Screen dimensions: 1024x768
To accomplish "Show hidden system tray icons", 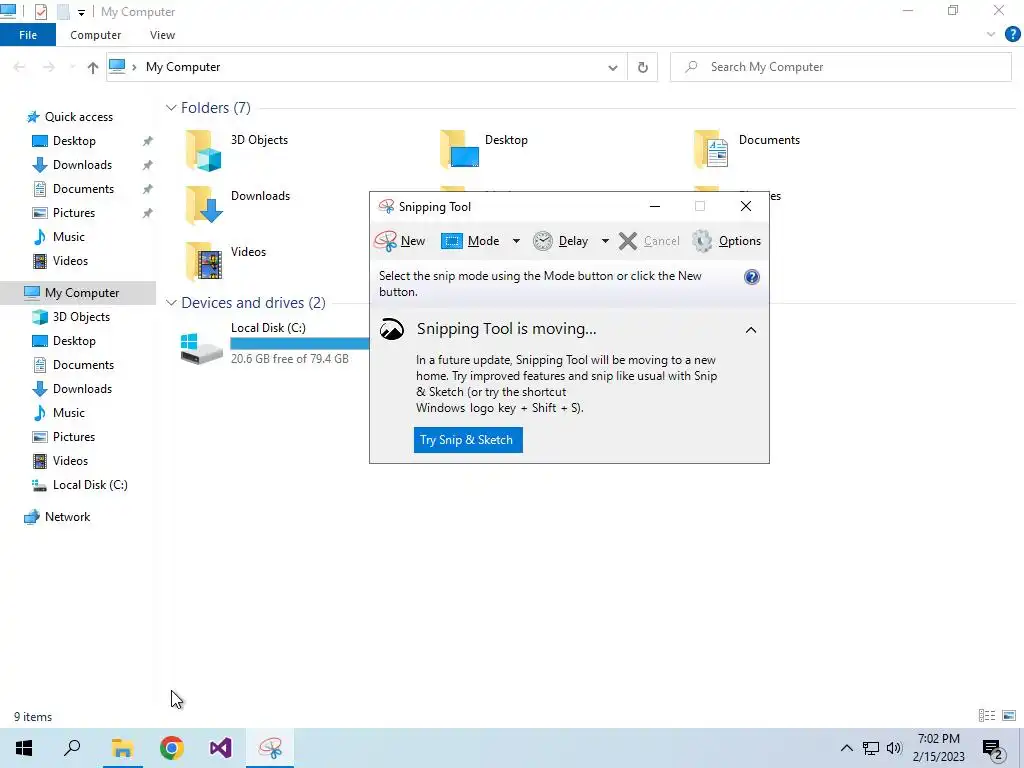I will [x=846, y=748].
